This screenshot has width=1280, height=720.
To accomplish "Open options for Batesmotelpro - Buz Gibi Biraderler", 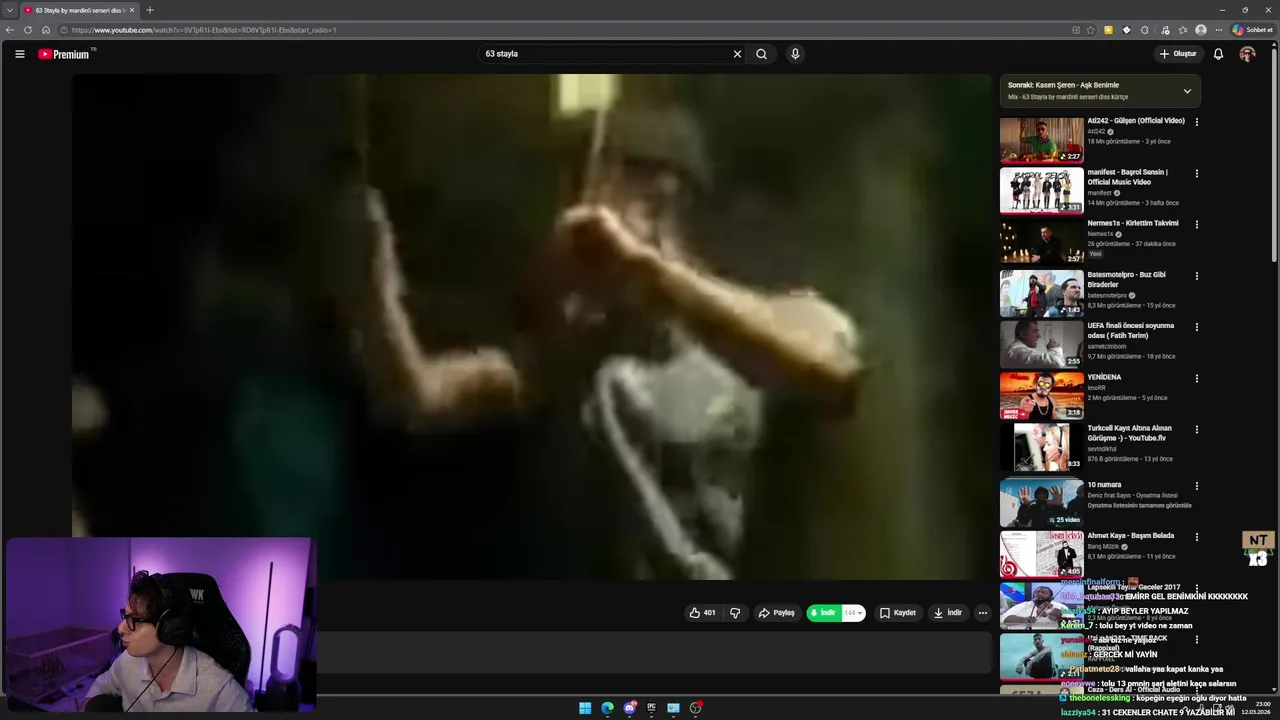I will point(1197,276).
